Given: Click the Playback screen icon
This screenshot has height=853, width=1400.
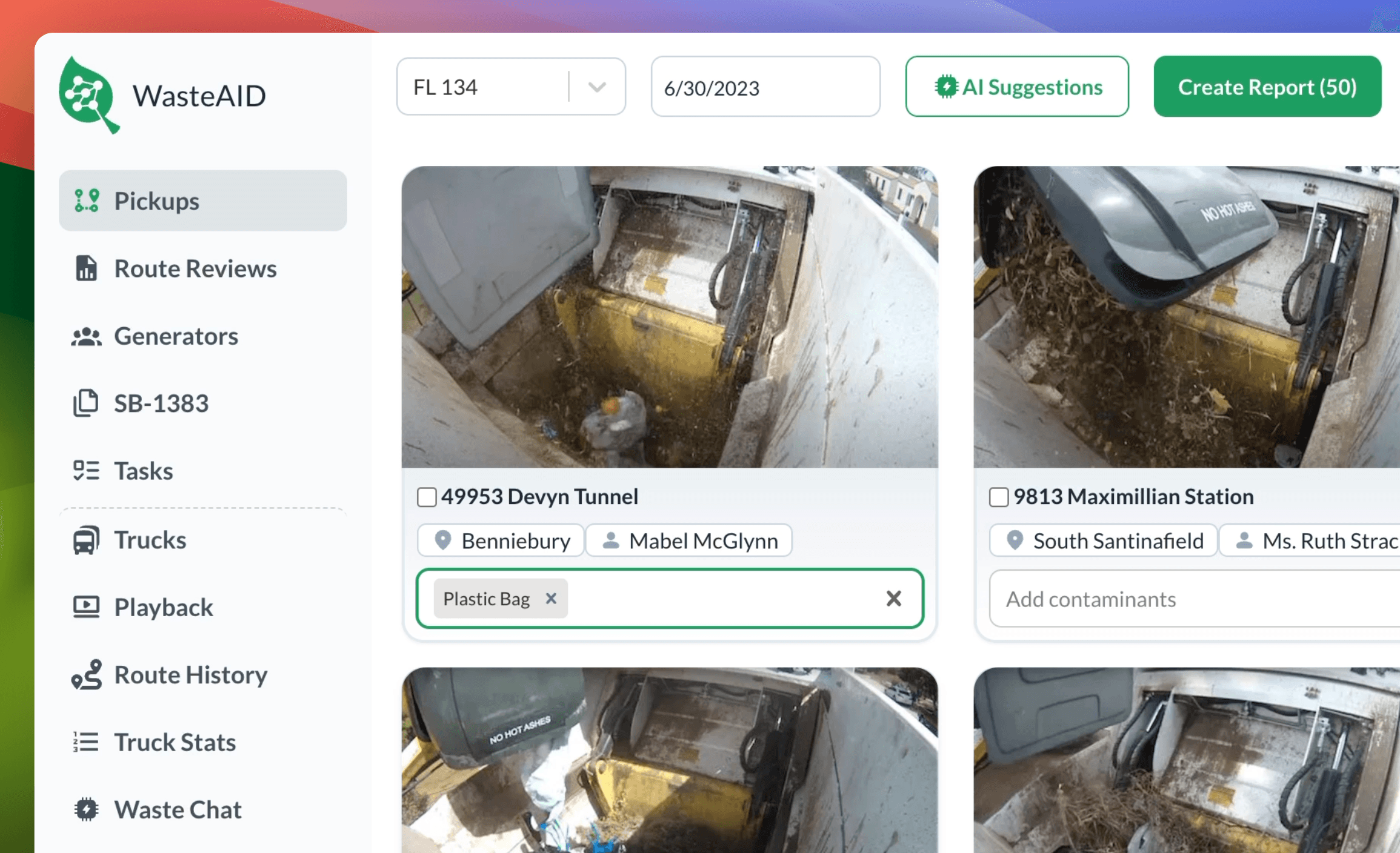Looking at the screenshot, I should click(86, 607).
